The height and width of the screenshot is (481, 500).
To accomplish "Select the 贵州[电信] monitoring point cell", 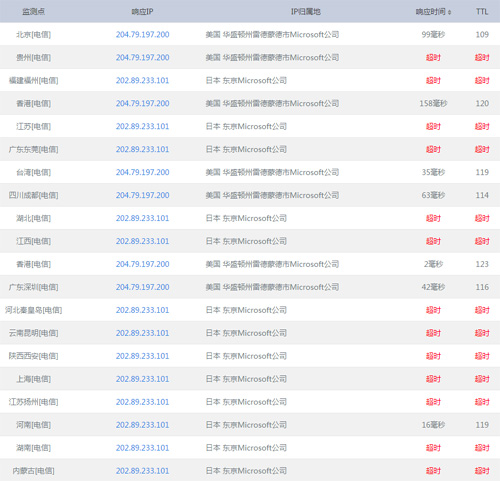I will (33, 57).
